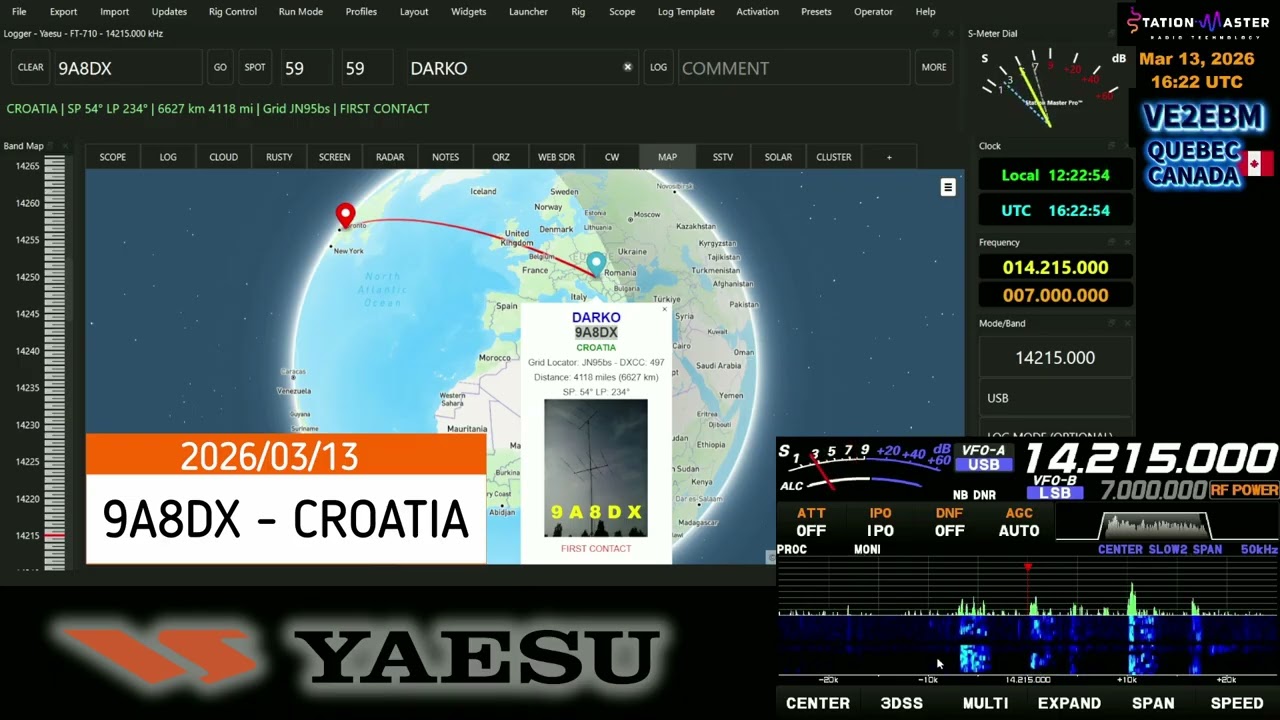Toggle the ATT OFF setting on rig display
The height and width of the screenshot is (720, 1280).
tap(811, 522)
